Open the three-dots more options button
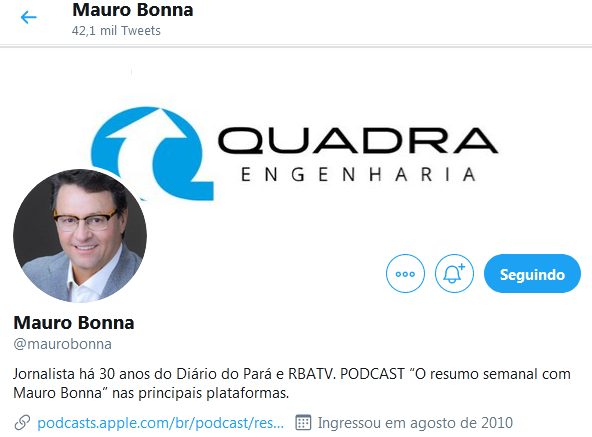The height and width of the screenshot is (437, 592). [x=405, y=273]
